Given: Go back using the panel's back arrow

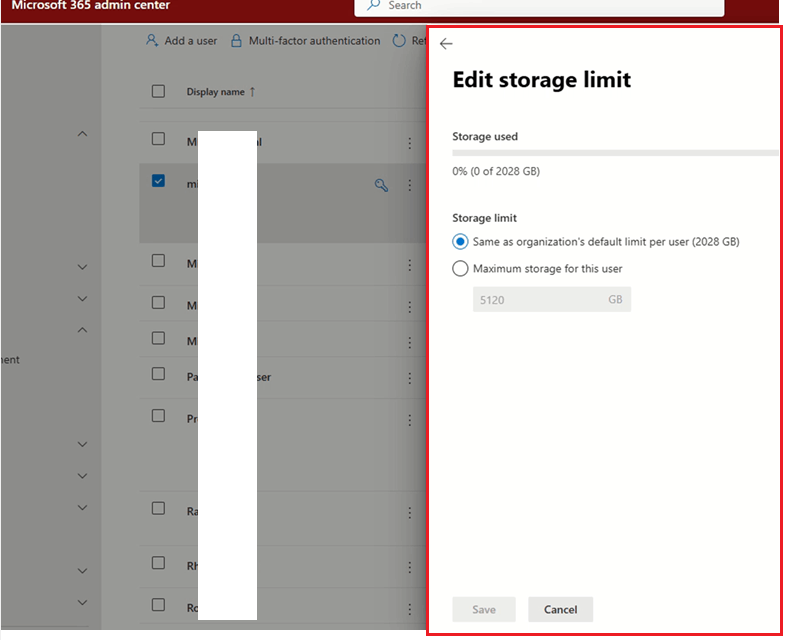Looking at the screenshot, I should [446, 44].
